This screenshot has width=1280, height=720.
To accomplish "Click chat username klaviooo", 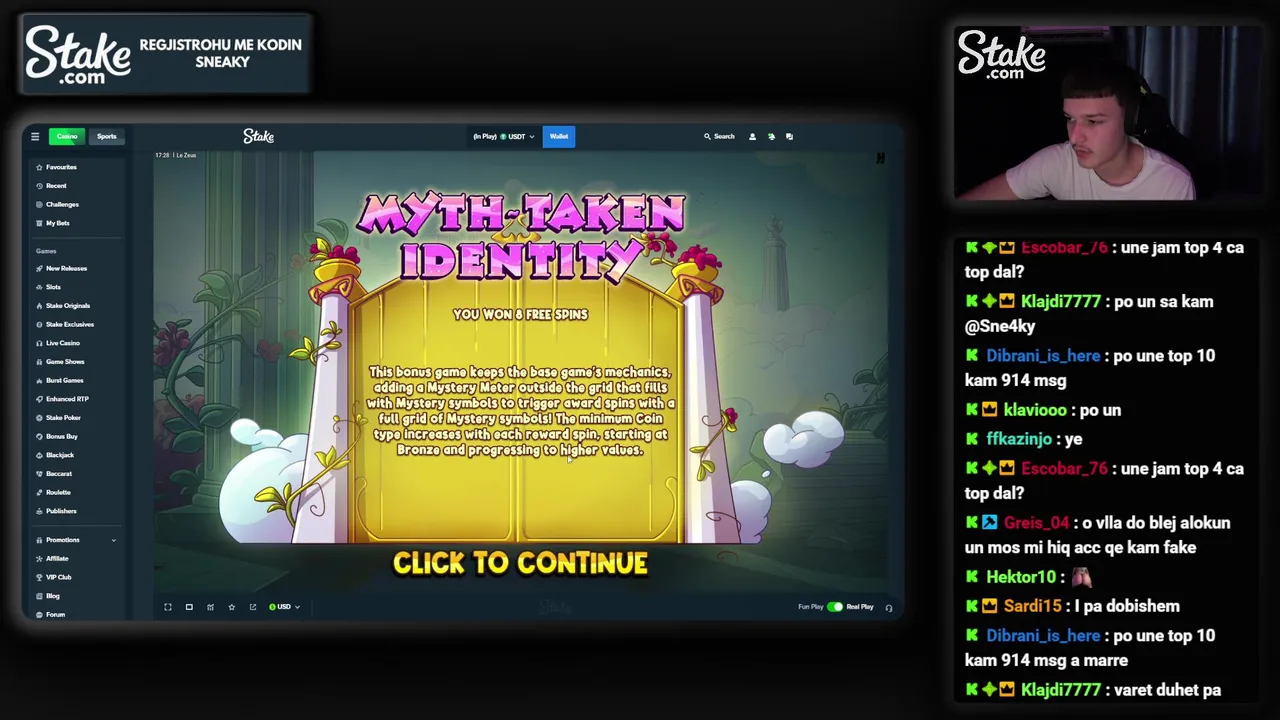I will tap(1034, 410).
